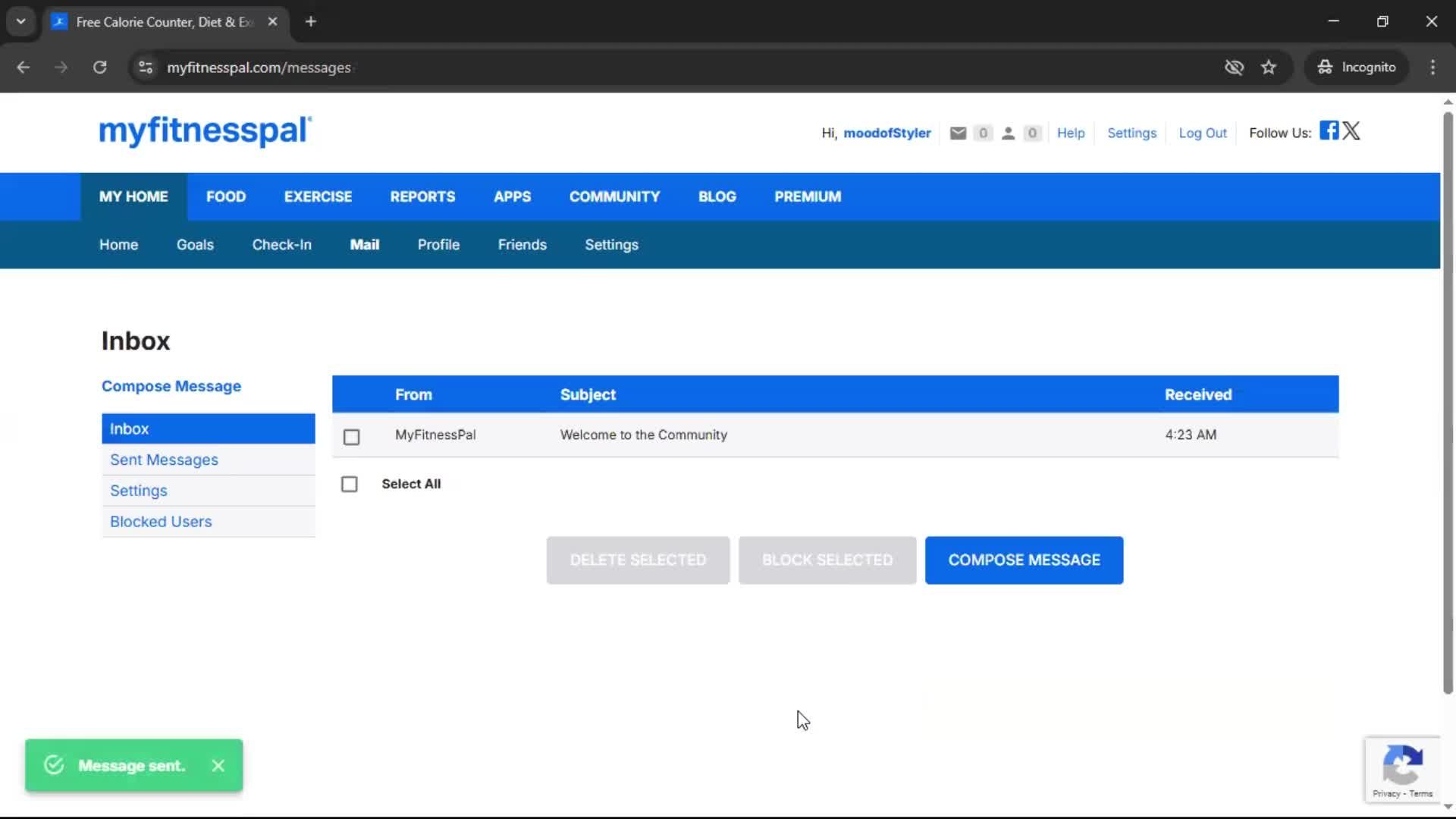The image size is (1456, 819).
Task: Select Mail in the sub-navigation
Action: [x=364, y=245]
